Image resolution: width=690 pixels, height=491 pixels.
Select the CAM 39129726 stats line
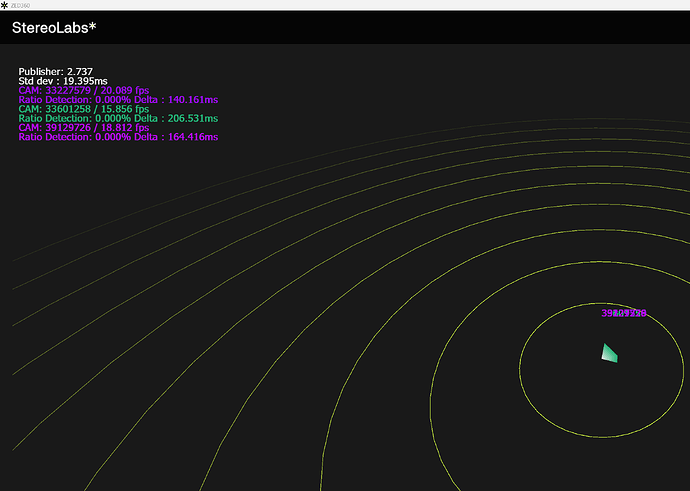click(83, 128)
